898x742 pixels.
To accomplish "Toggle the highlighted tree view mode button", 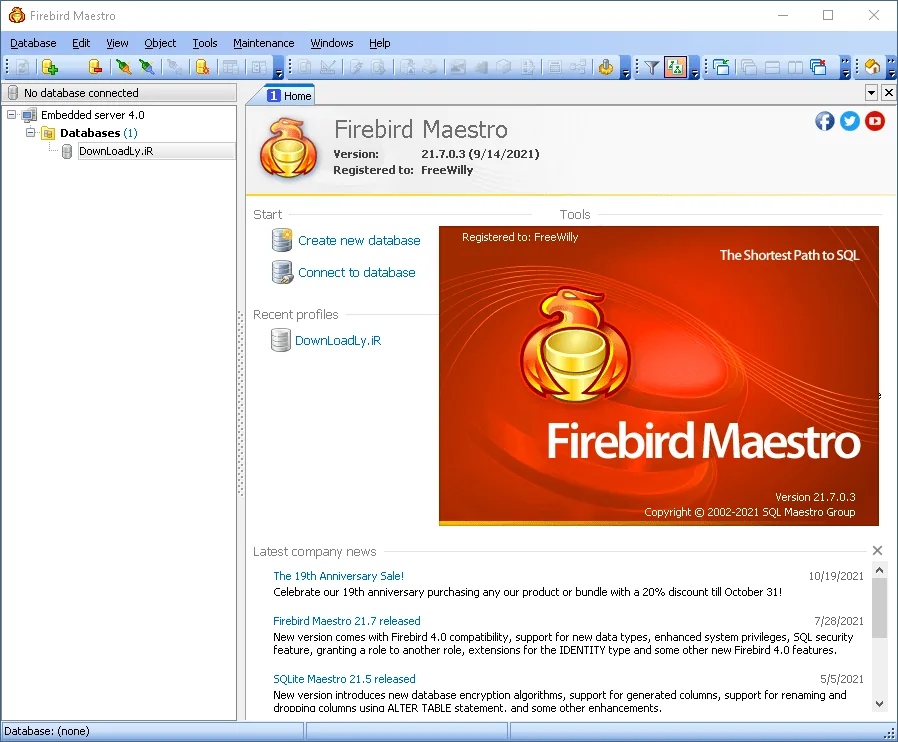I will [x=675, y=68].
